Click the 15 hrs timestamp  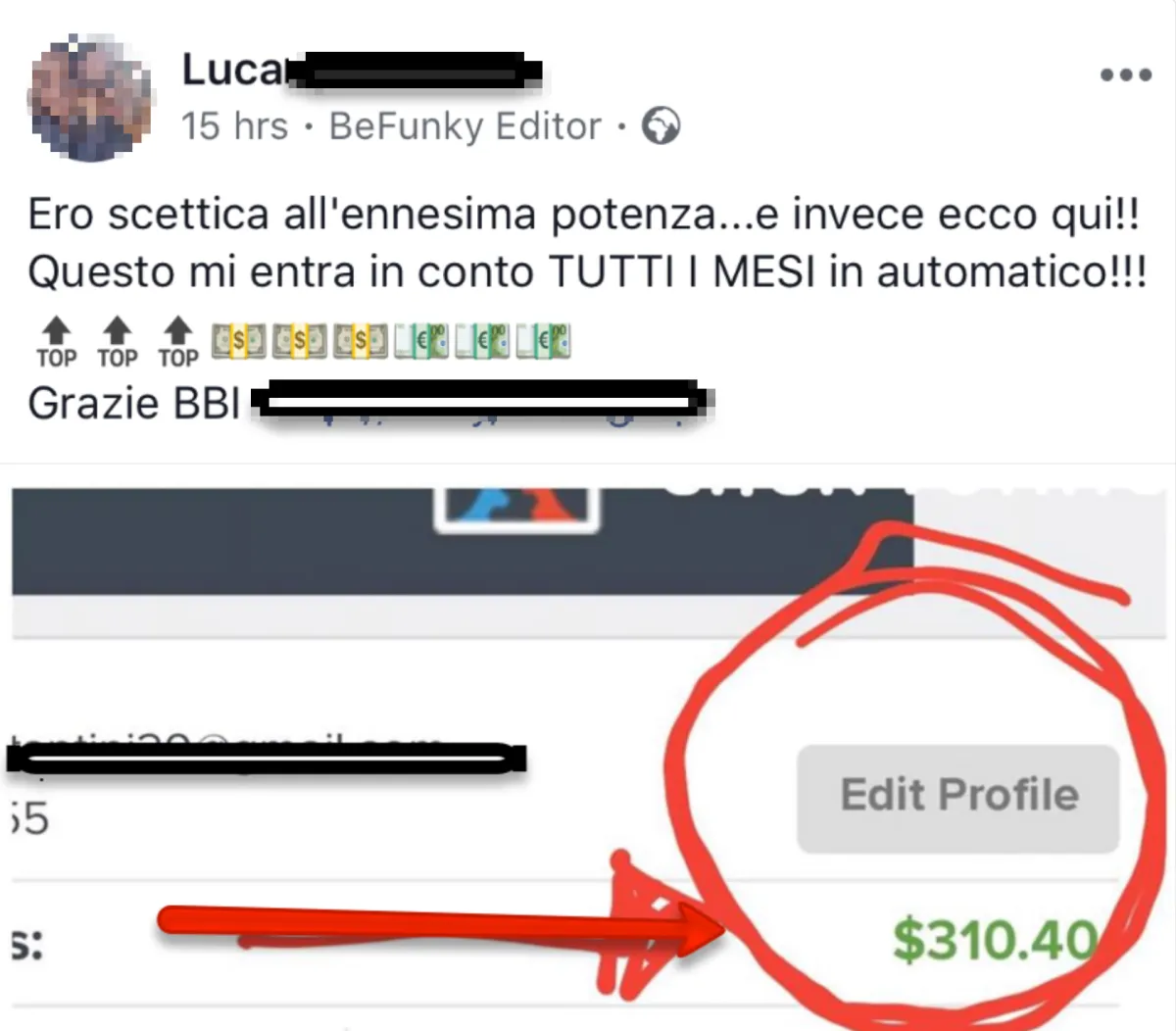coord(234,126)
